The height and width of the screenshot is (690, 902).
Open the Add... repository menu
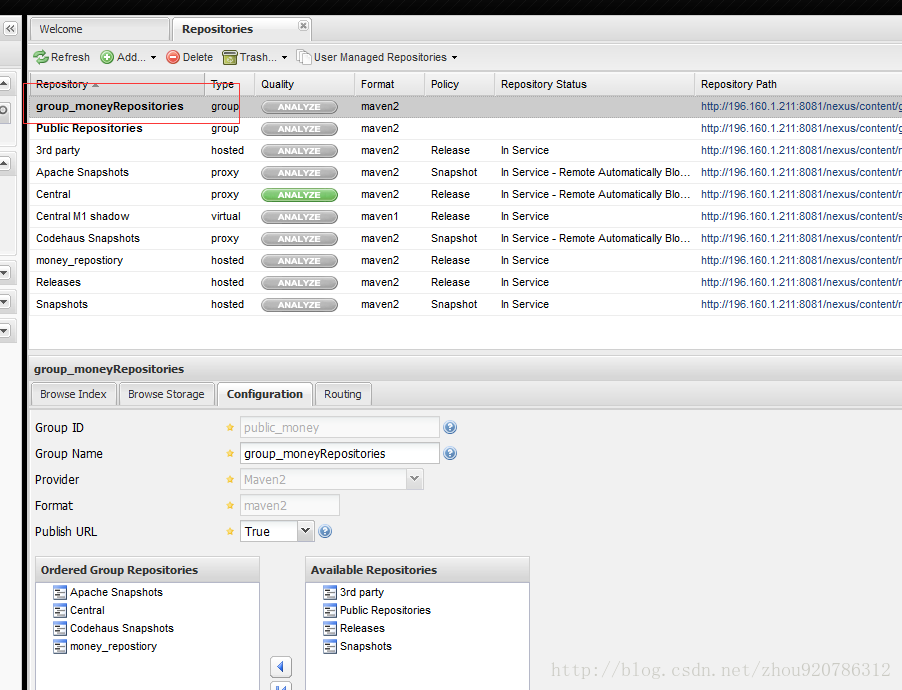click(128, 57)
